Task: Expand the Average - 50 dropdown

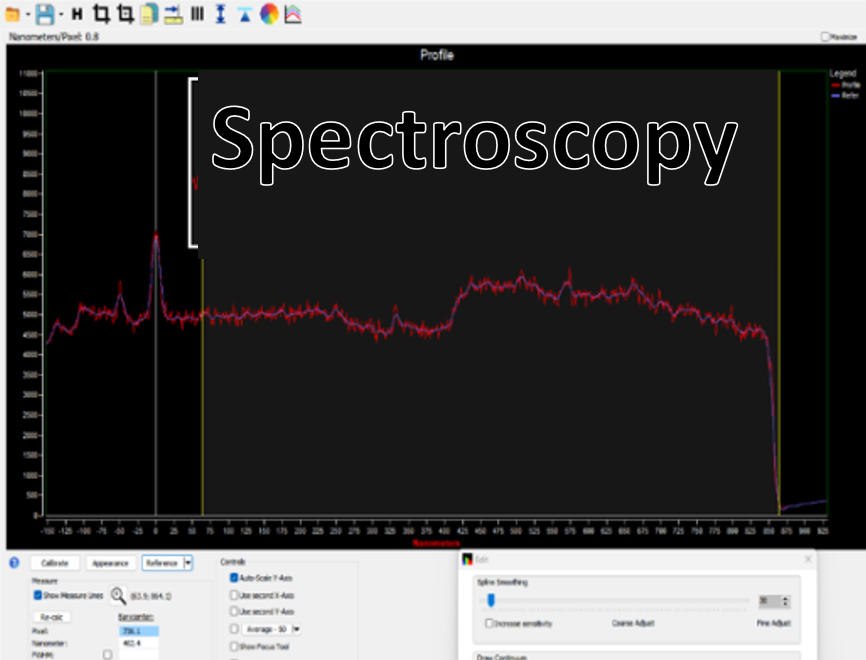Action: point(297,629)
